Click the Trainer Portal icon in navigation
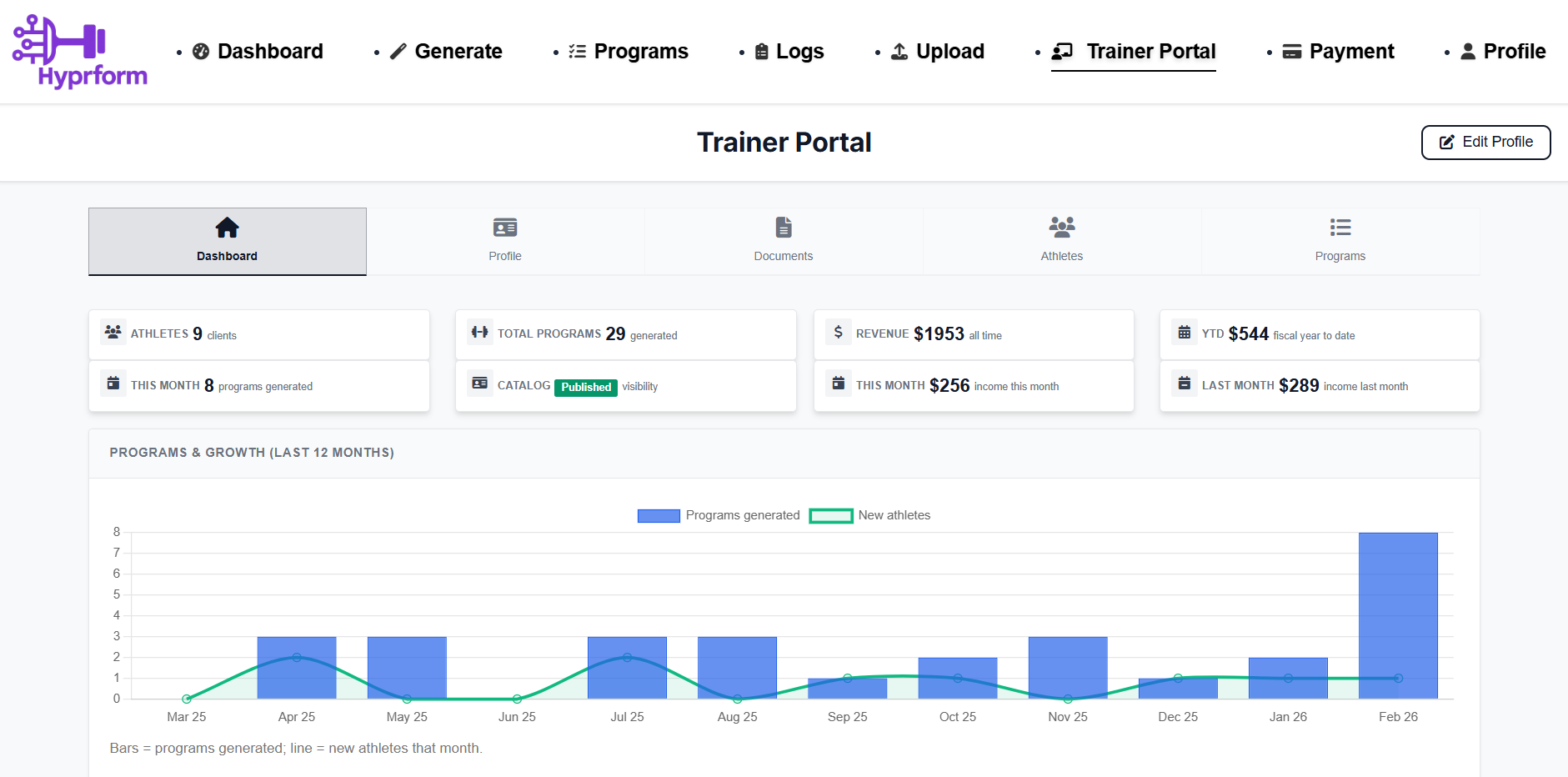This screenshot has width=1568, height=777. (x=1061, y=51)
